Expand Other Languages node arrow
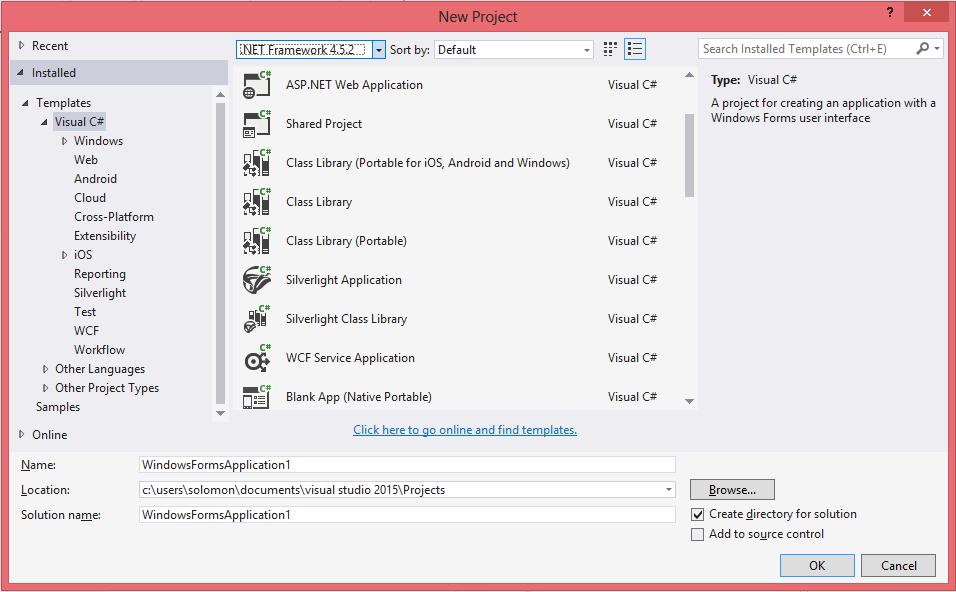956x592 pixels. point(45,369)
